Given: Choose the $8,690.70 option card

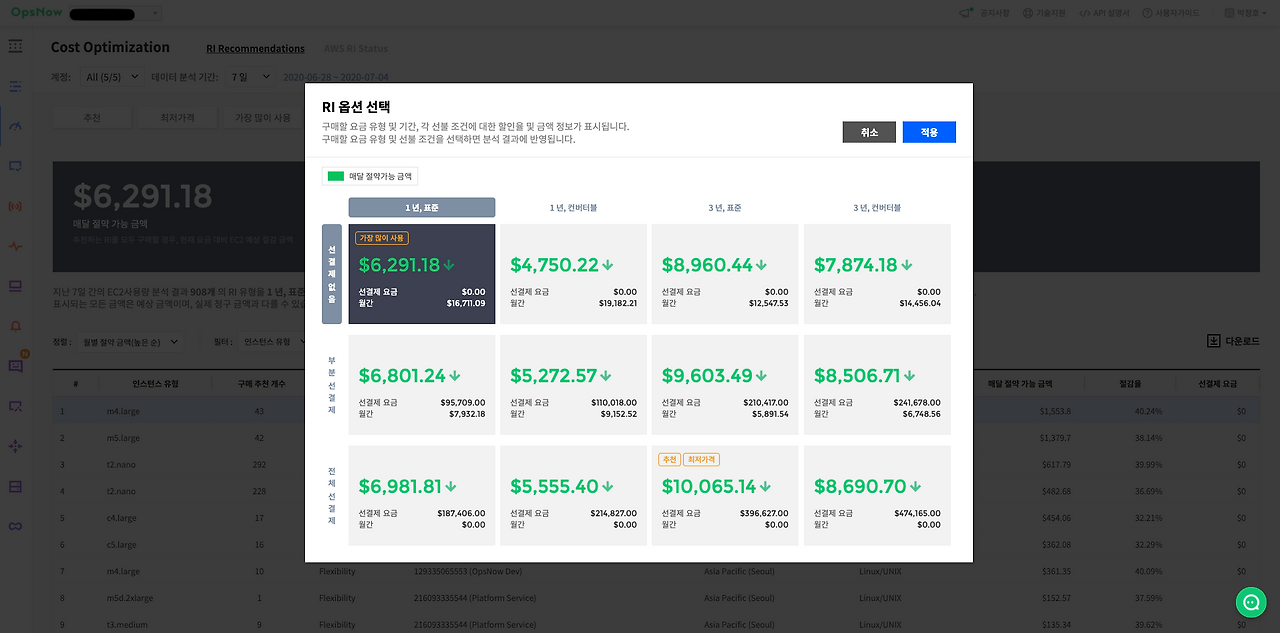Looking at the screenshot, I should 877,495.
